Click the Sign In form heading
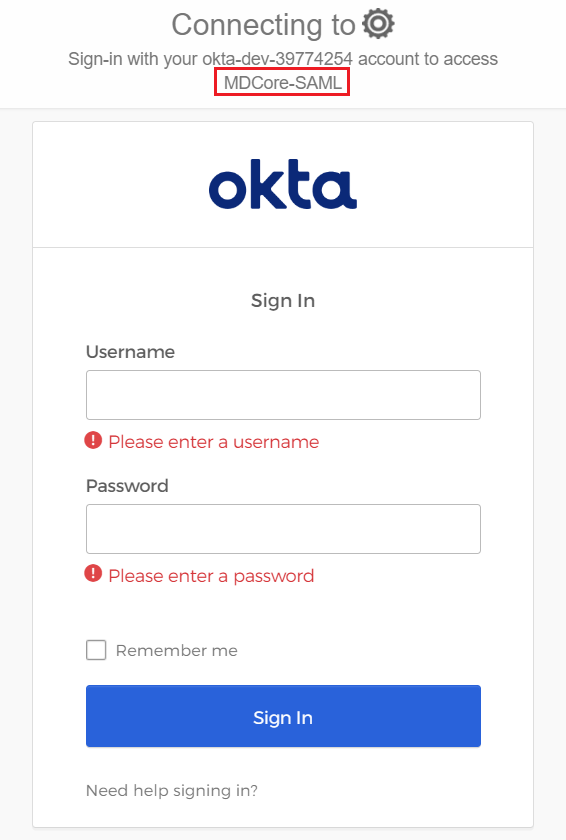Screen dimensions: 566x840 pyautogui.click(x=283, y=301)
